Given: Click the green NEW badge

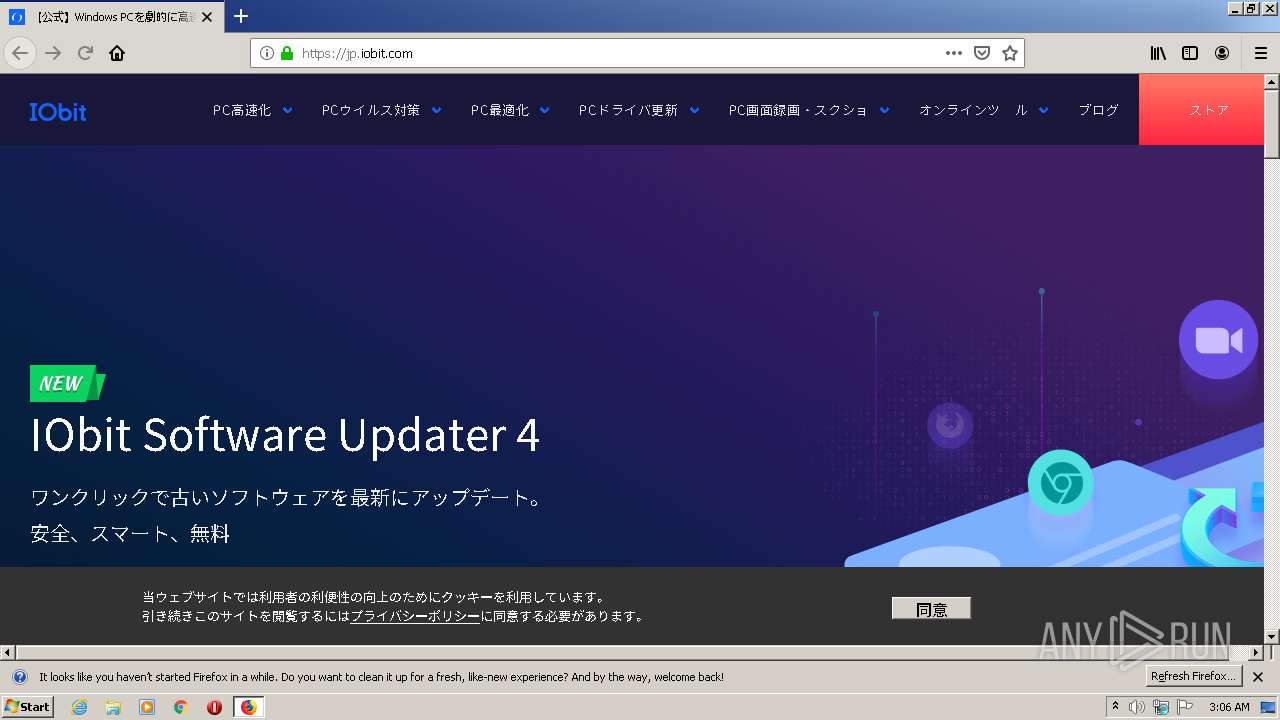Looking at the screenshot, I should 67,383.
